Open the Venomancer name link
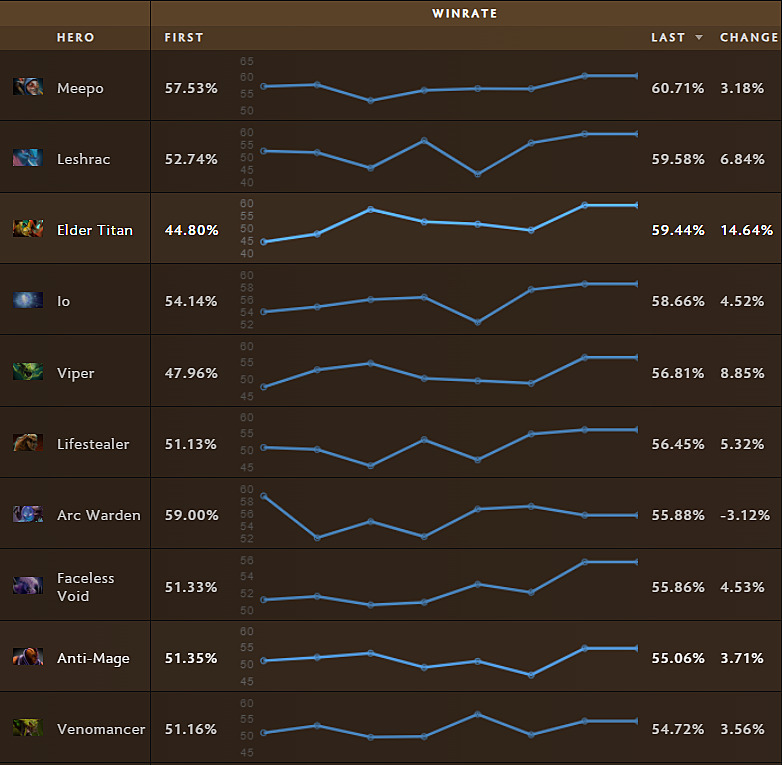782x765 pixels. pos(101,729)
